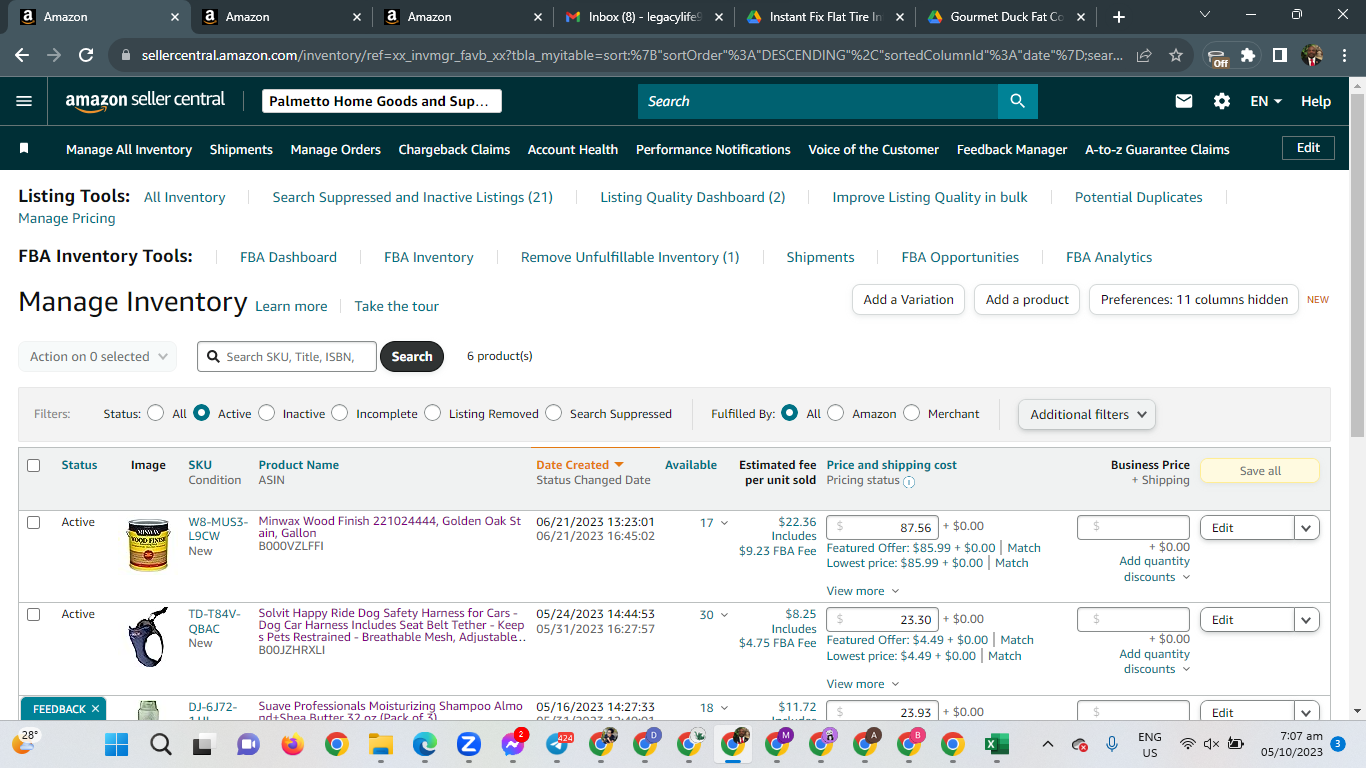The width and height of the screenshot is (1366, 768).
Task: Open a new browser tab with plus icon
Action: tap(1119, 17)
